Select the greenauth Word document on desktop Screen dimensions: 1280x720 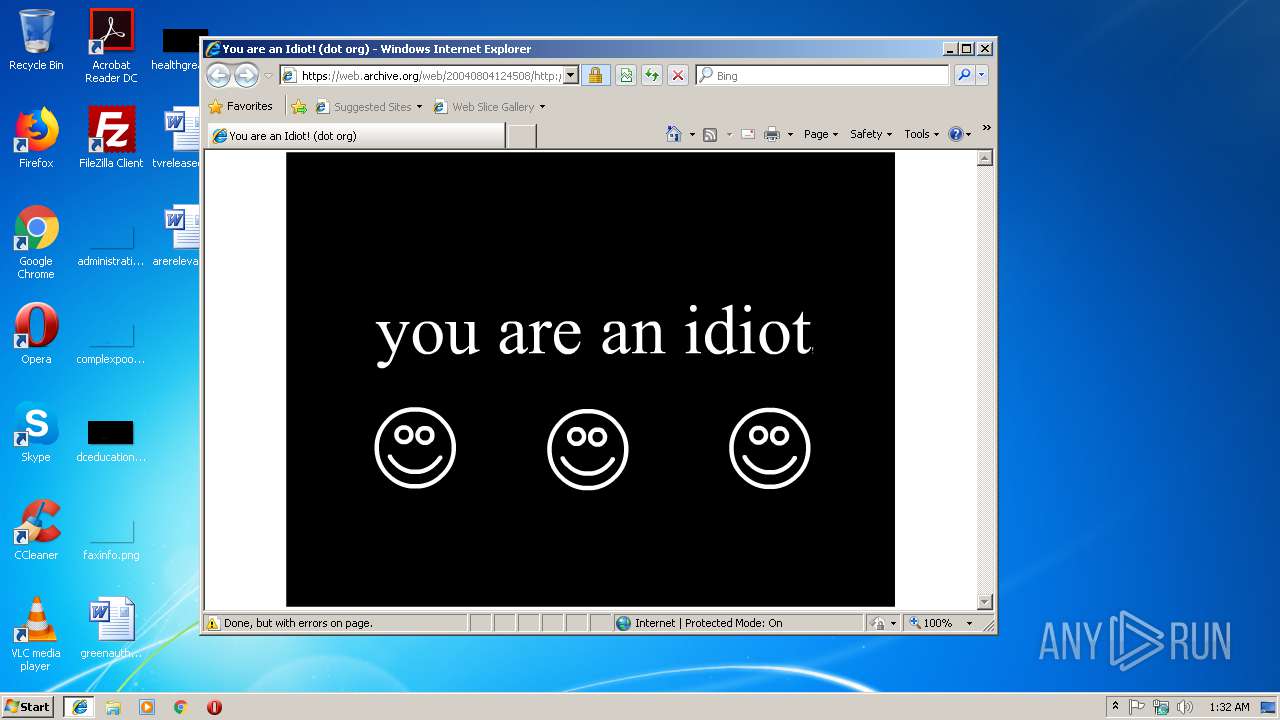point(111,628)
